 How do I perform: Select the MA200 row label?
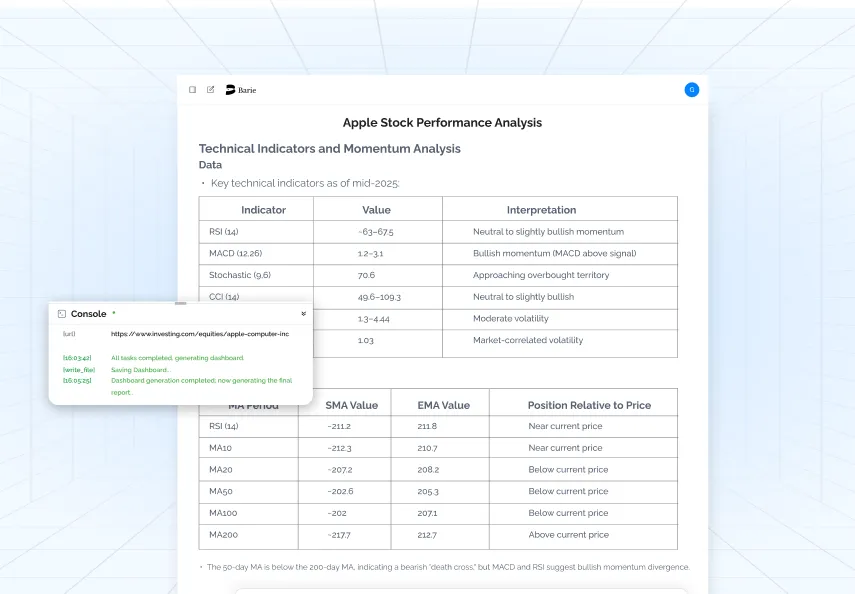click(x=224, y=535)
